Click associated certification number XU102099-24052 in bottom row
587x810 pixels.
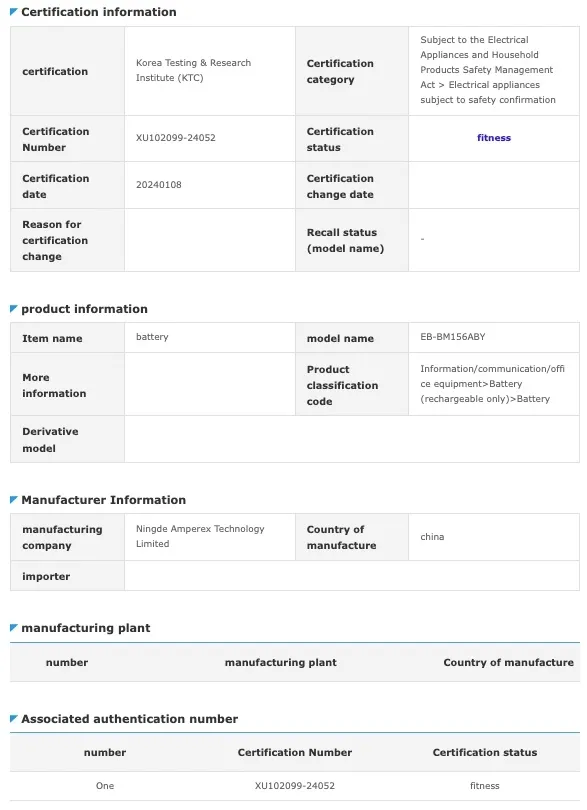coord(295,786)
